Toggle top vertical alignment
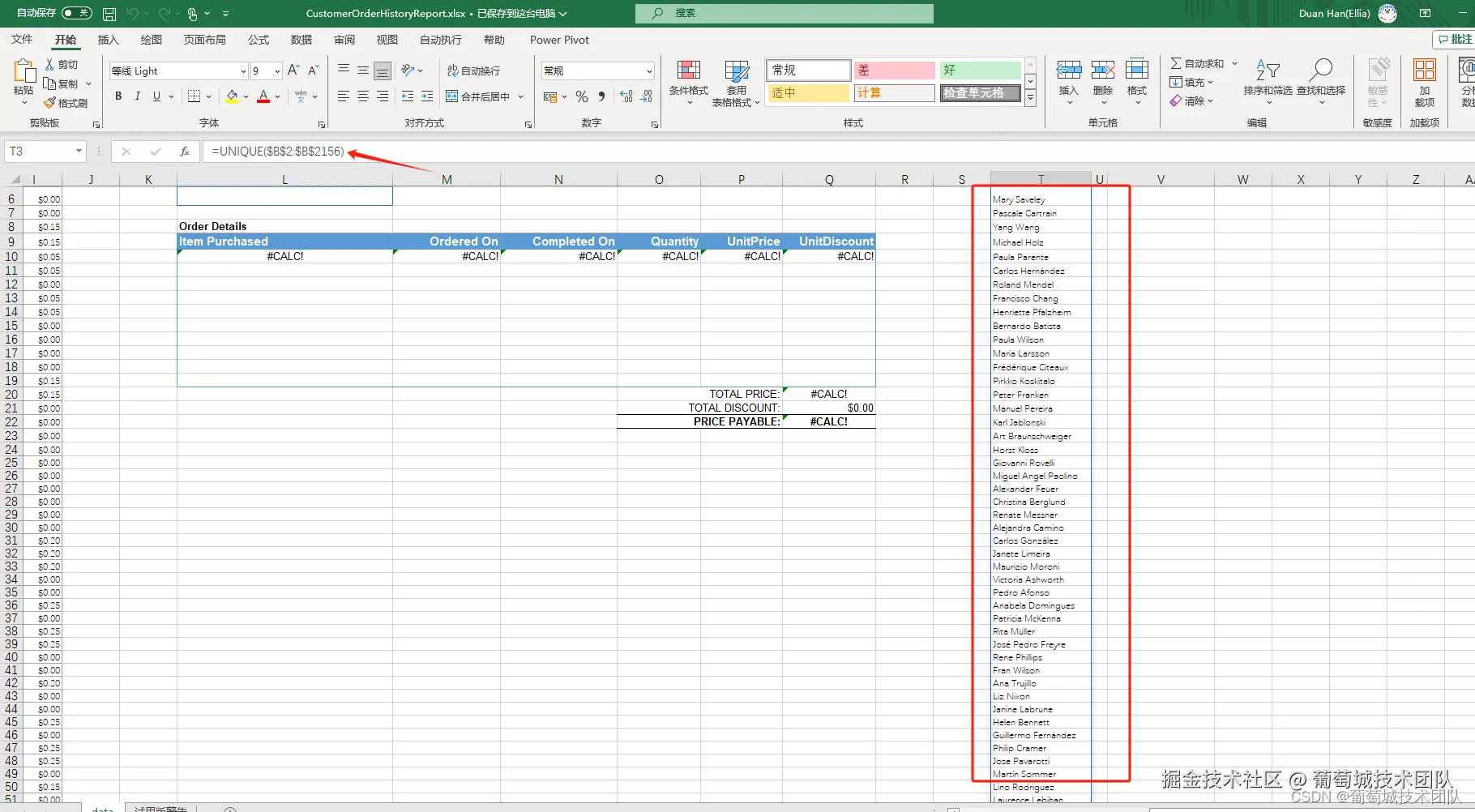Viewport: 1475px width, 812px height. (344, 71)
